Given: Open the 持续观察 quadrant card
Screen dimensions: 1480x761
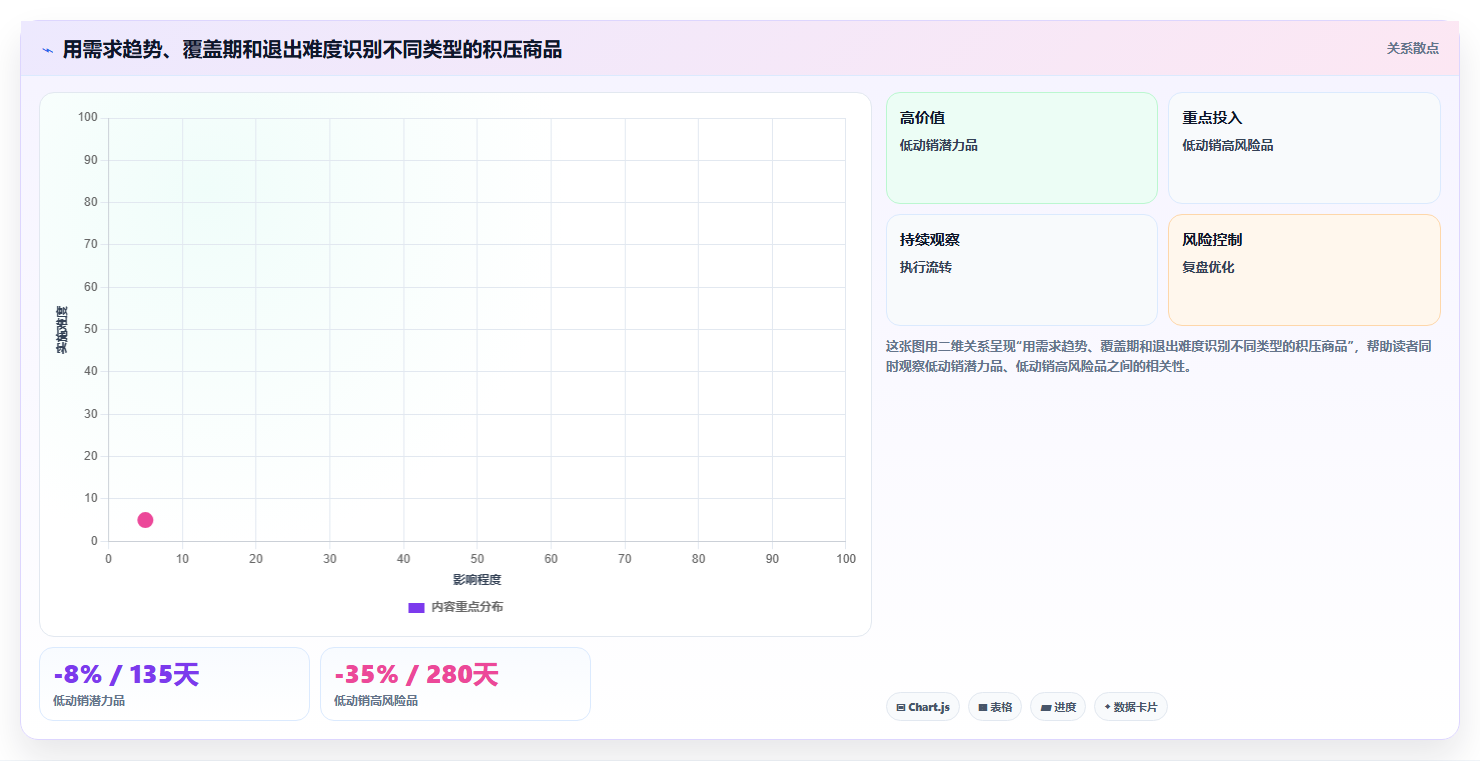Looking at the screenshot, I should click(x=1021, y=270).
